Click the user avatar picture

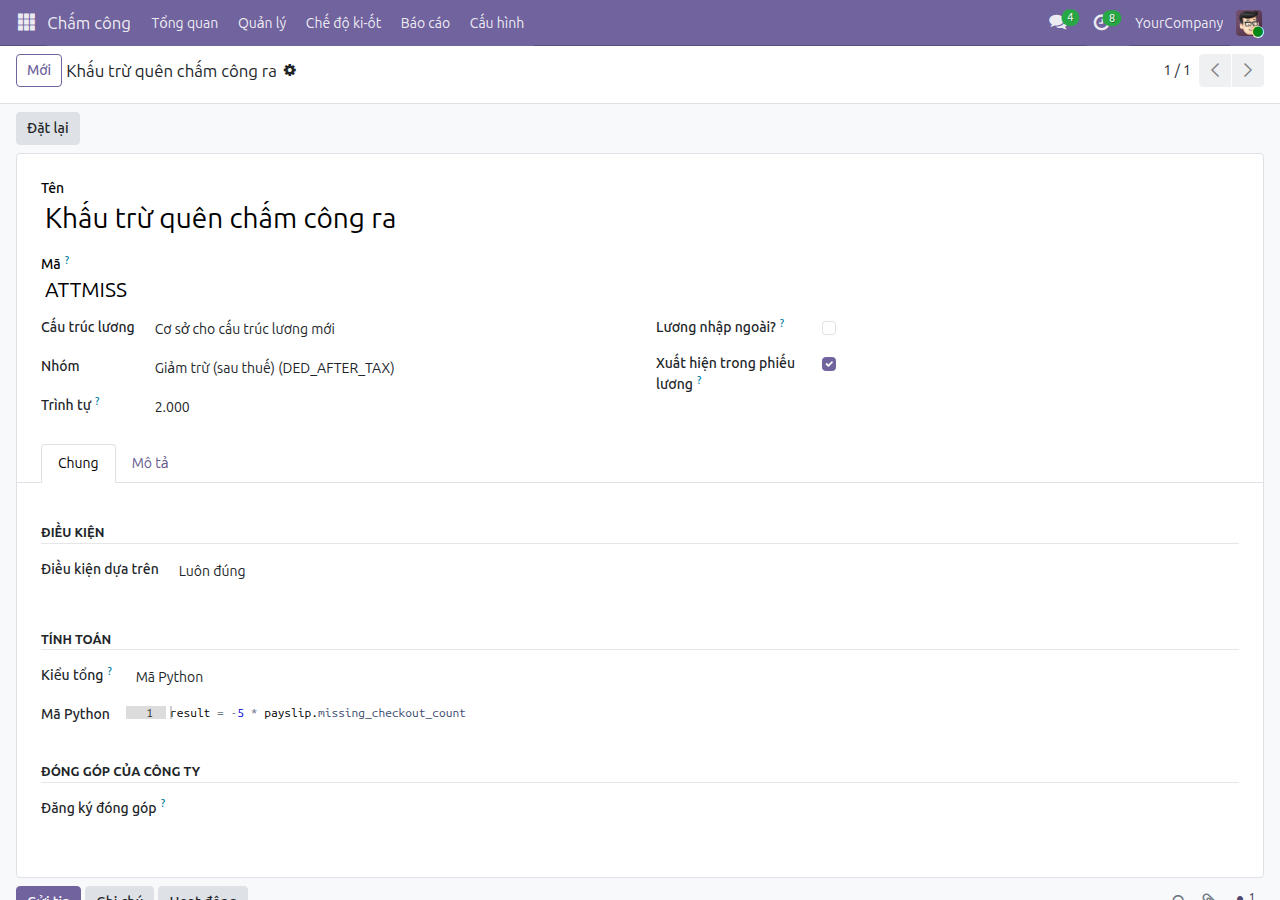pos(1249,22)
